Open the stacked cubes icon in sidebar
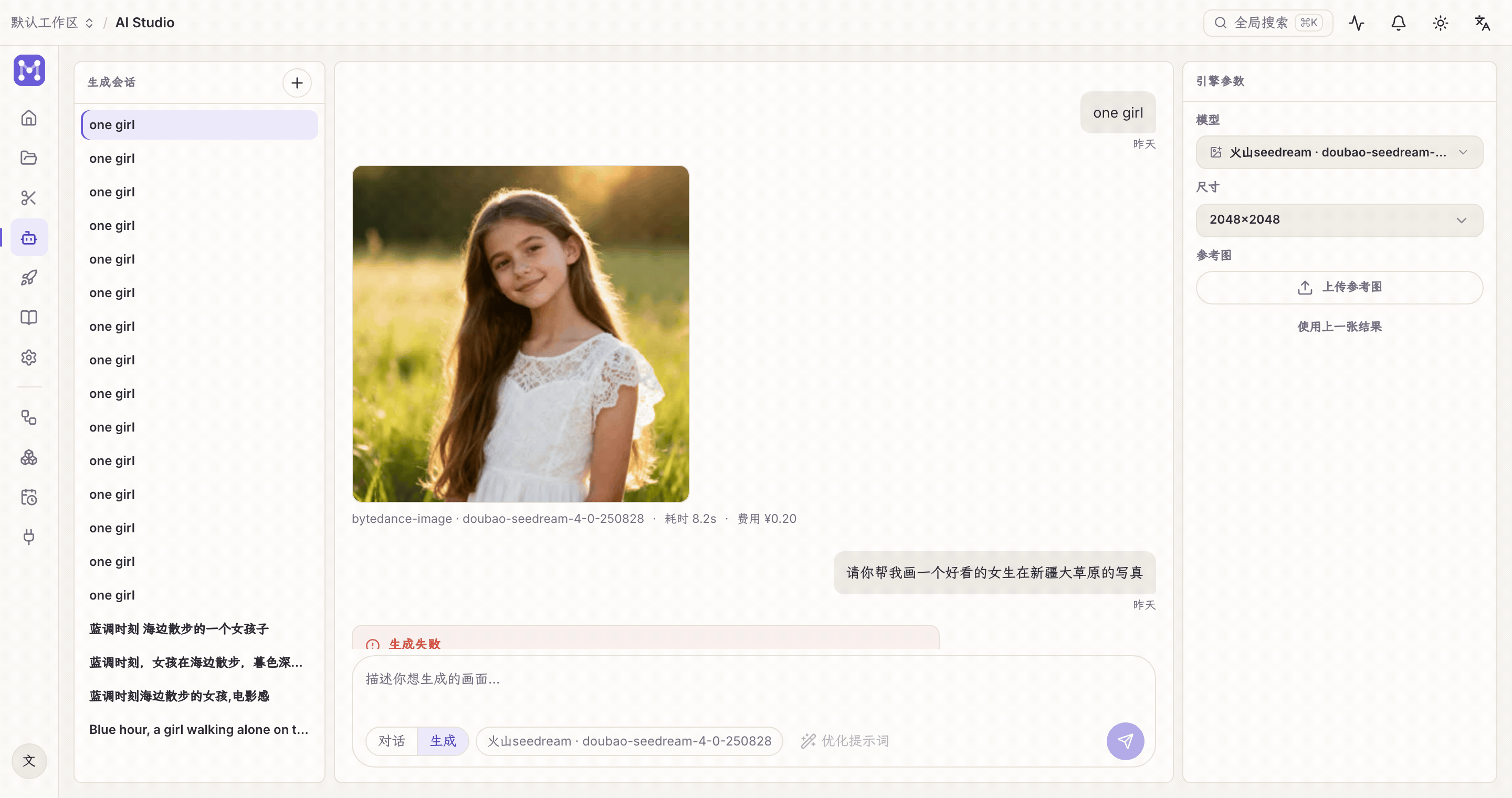 coord(29,457)
